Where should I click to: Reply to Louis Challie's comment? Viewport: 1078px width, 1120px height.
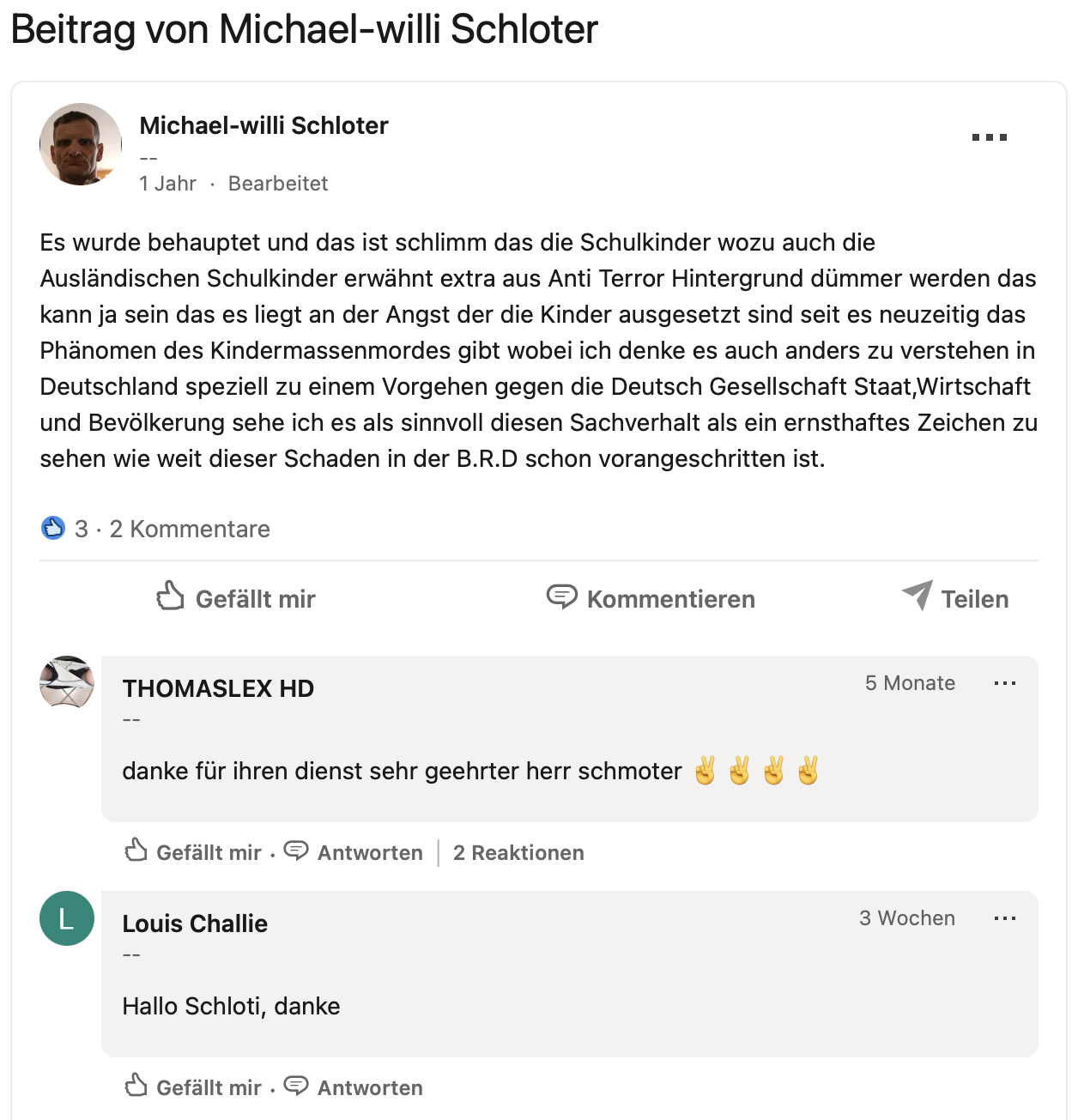pos(370,1087)
